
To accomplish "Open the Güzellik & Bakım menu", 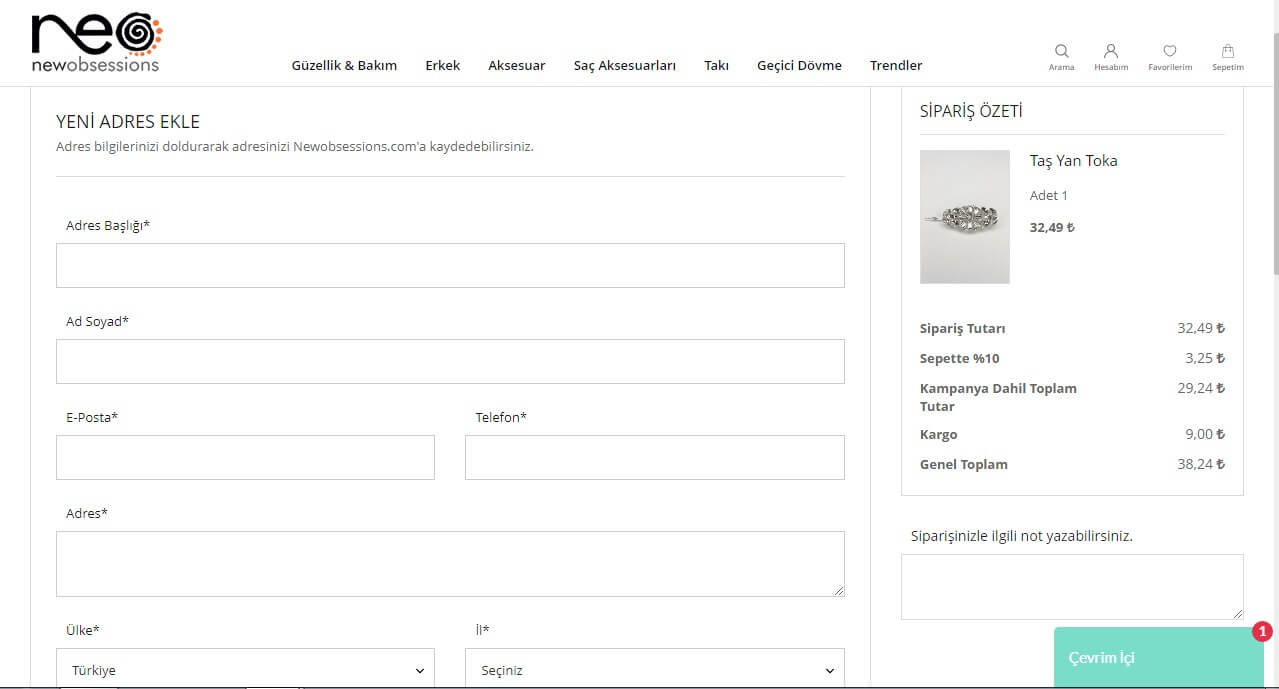I will pyautogui.click(x=344, y=66).
